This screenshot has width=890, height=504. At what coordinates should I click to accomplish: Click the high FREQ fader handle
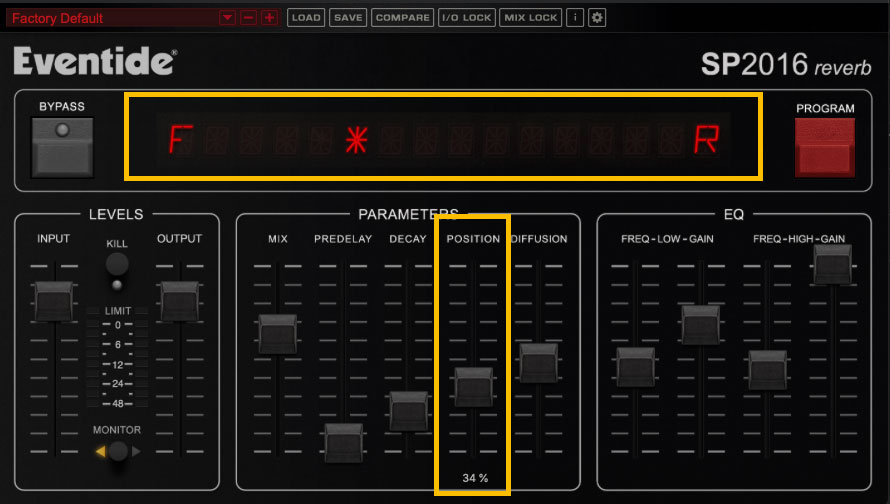[x=767, y=370]
